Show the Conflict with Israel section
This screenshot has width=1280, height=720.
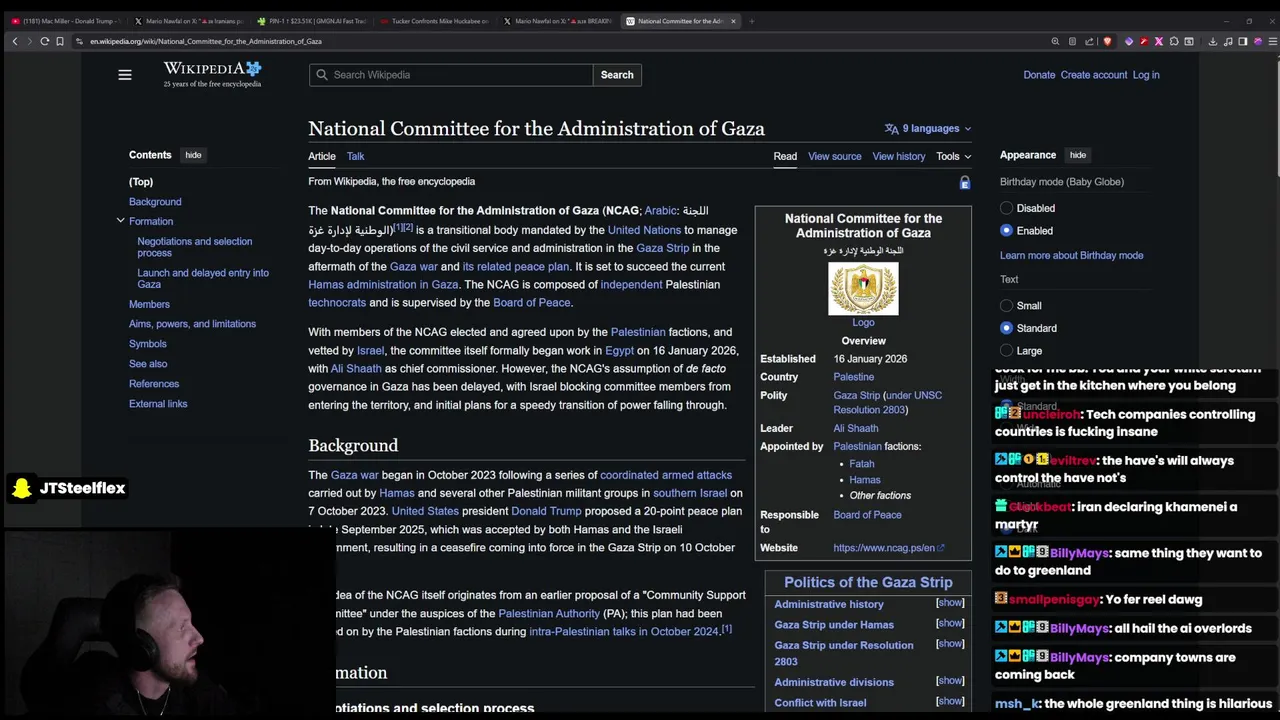(x=949, y=701)
